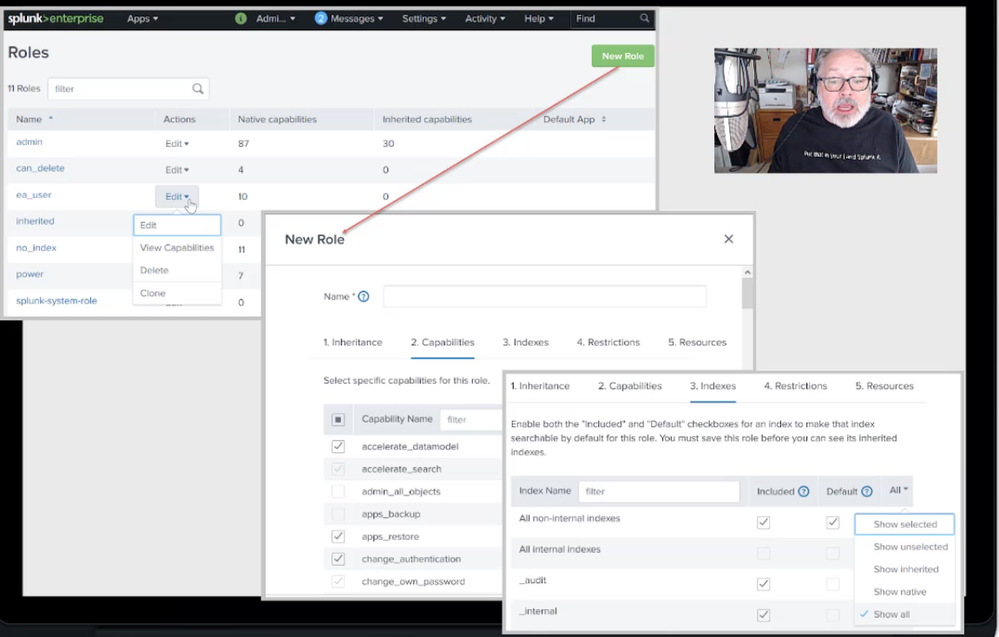Click the roles filter input field
Image resolution: width=999 pixels, height=637 pixels.
point(128,89)
